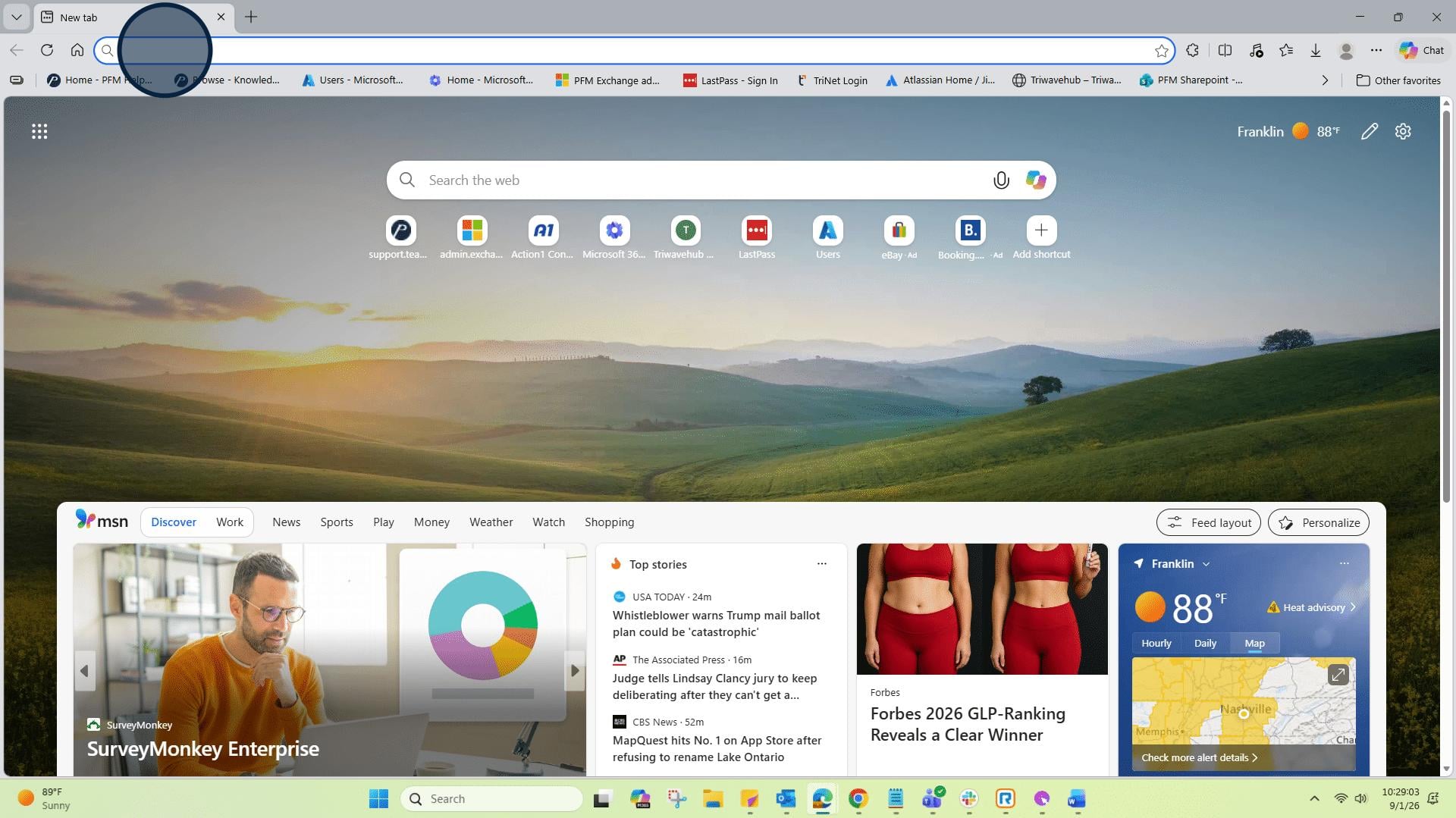The image size is (1456, 818).
Task: Click the Personalize button
Action: point(1319,522)
